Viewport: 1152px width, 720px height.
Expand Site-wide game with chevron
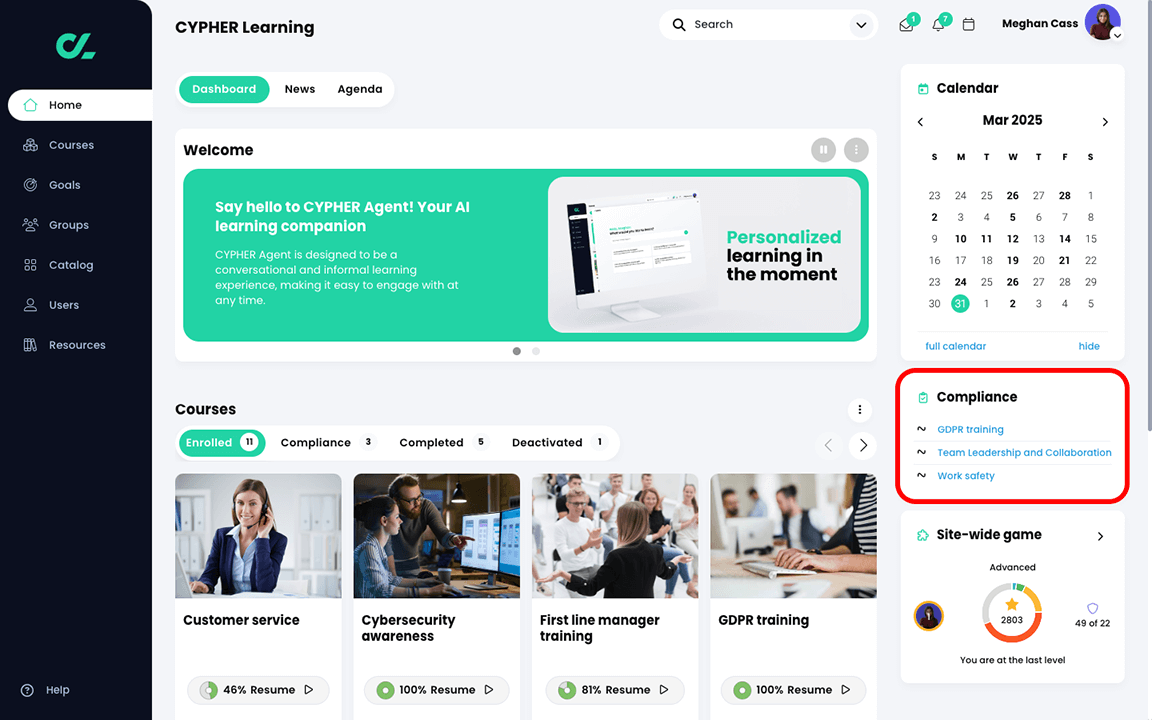1100,536
